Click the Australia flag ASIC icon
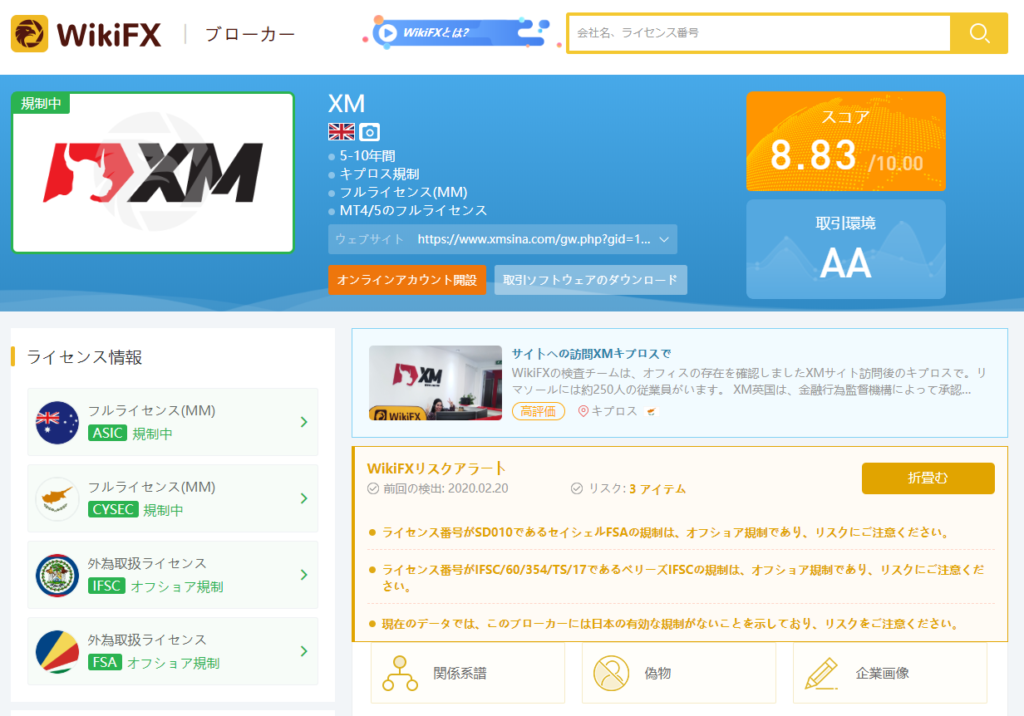This screenshot has height=716, width=1024. click(57, 422)
